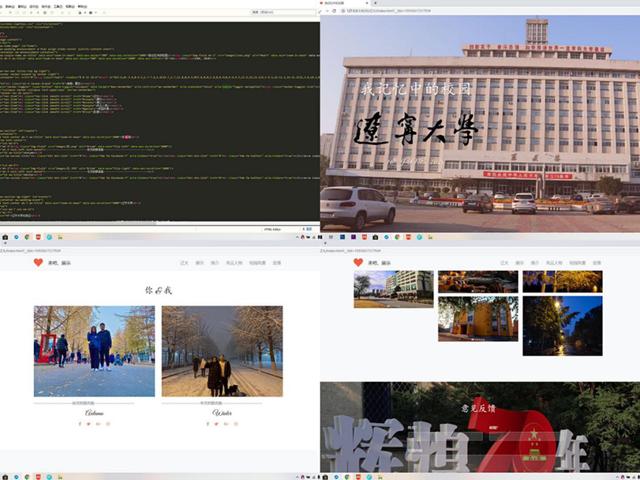Click the 校园风景 nav link on the couple photos page
Viewport: 640px width, 480px height.
[x=258, y=263]
